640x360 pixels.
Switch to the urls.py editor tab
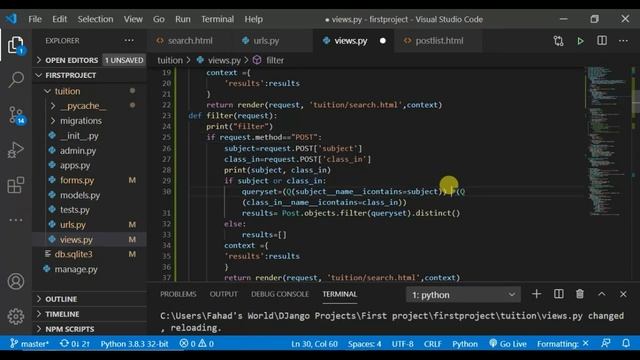[272, 41]
